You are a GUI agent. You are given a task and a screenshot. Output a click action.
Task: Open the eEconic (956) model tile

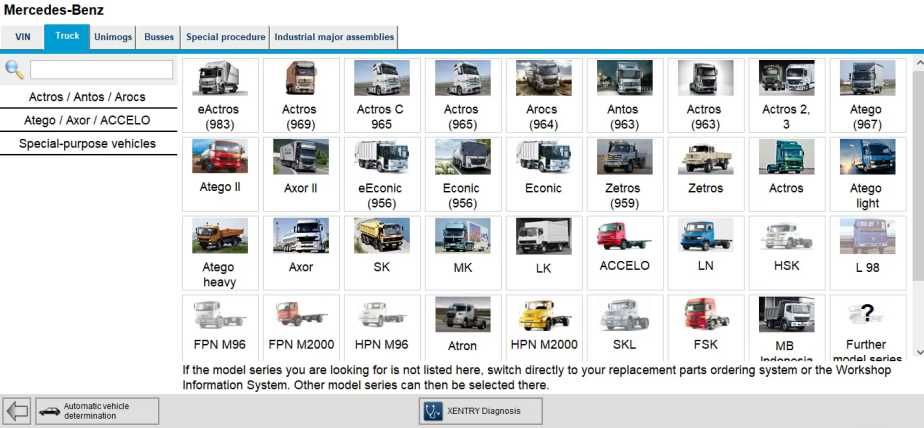(382, 174)
